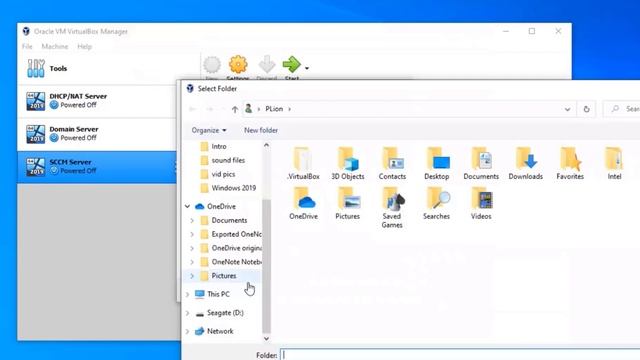Click the navigation pane scroll up arrow

tap(267, 145)
